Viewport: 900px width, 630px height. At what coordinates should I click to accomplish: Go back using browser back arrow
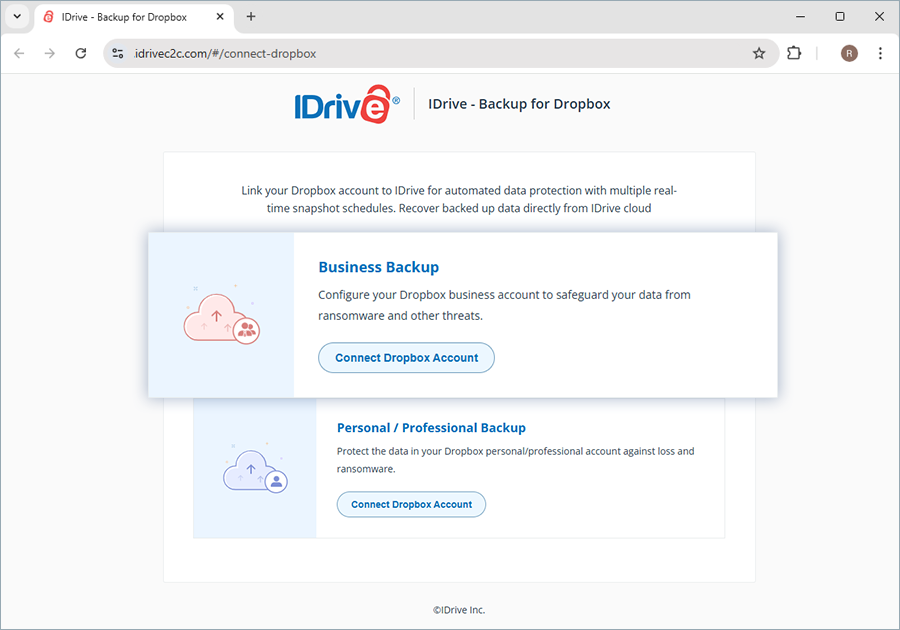pyautogui.click(x=20, y=53)
